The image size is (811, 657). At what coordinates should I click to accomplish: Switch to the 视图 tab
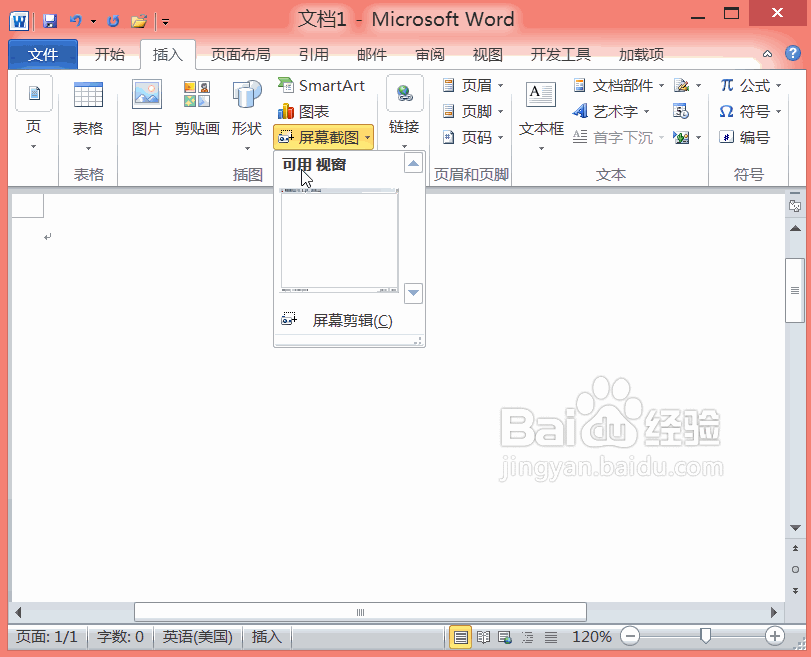[x=488, y=54]
